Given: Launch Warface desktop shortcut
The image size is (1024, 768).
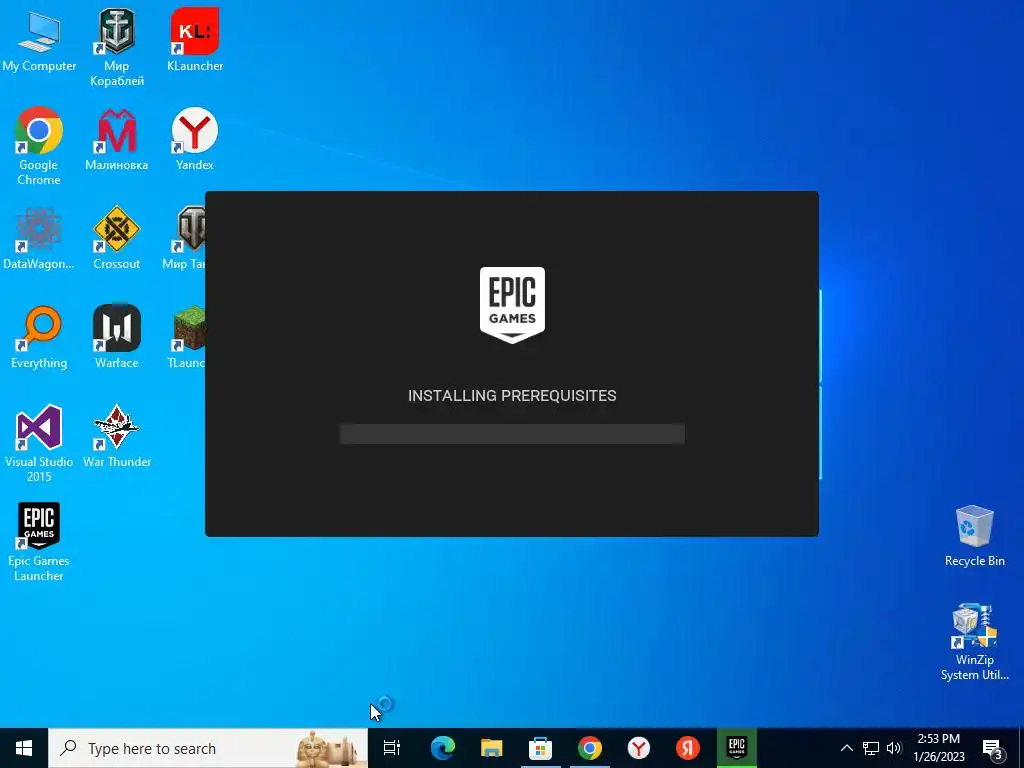Looking at the screenshot, I should [116, 337].
